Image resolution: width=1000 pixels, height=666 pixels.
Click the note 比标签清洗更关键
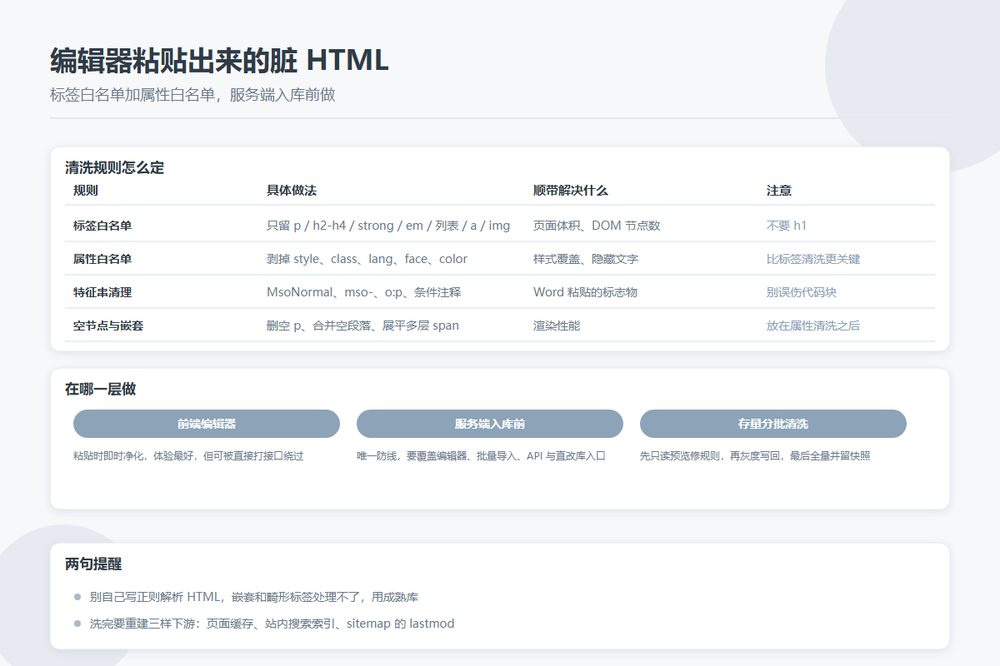[x=813, y=259]
